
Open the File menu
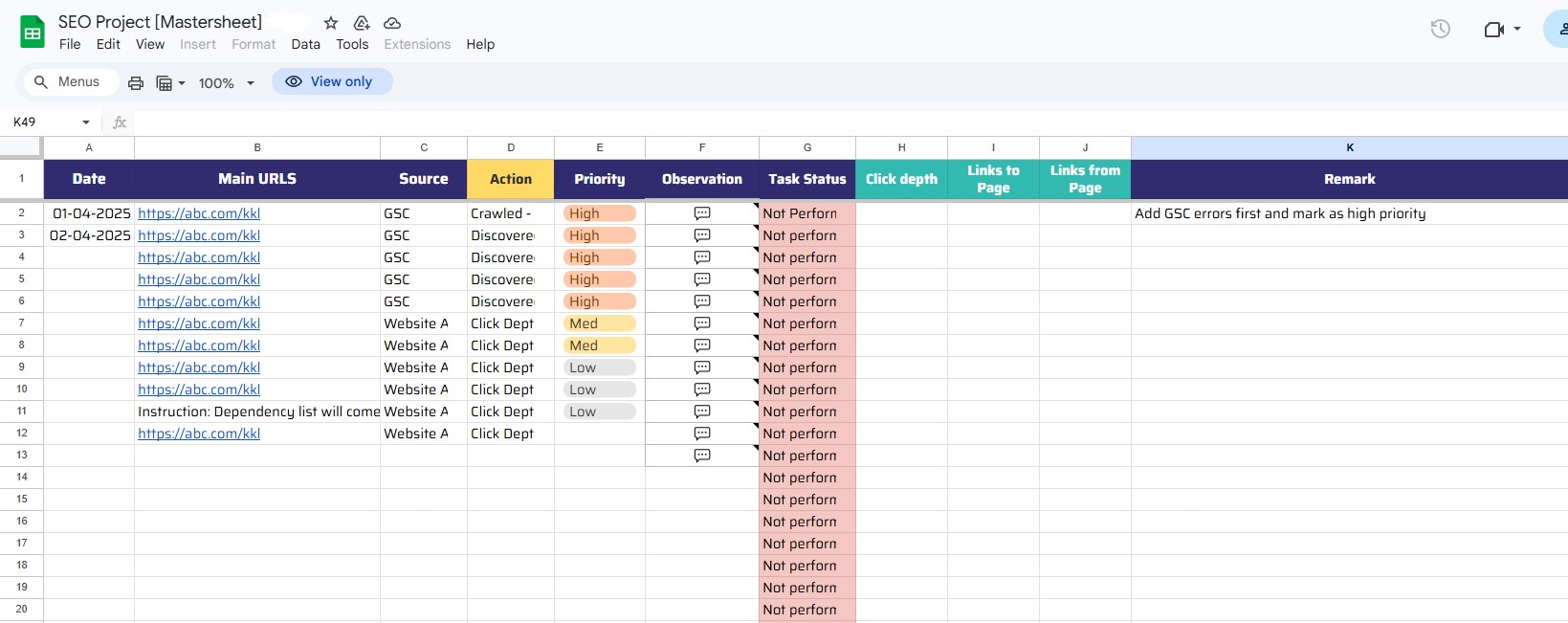(x=70, y=44)
